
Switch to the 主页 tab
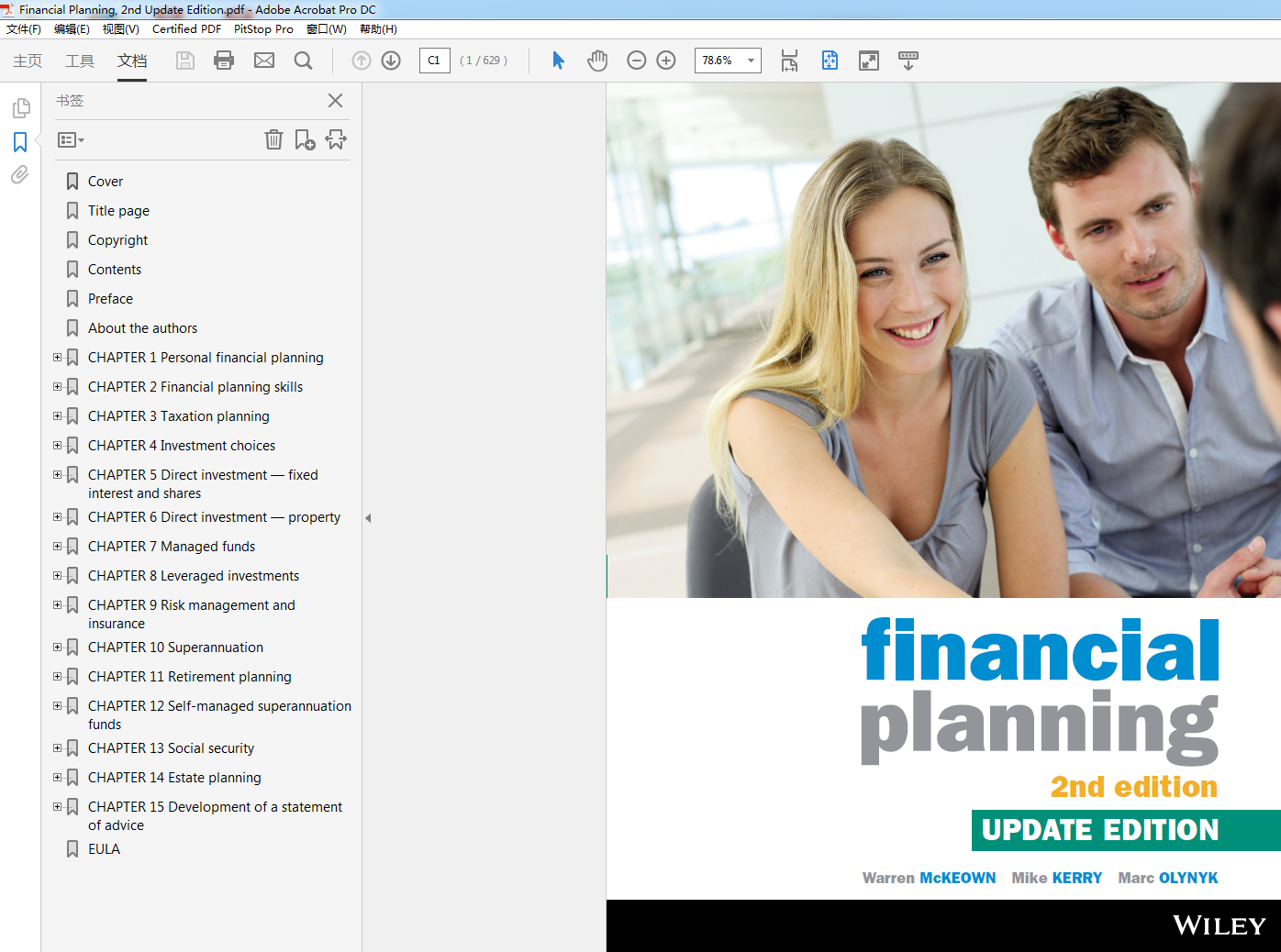point(28,61)
